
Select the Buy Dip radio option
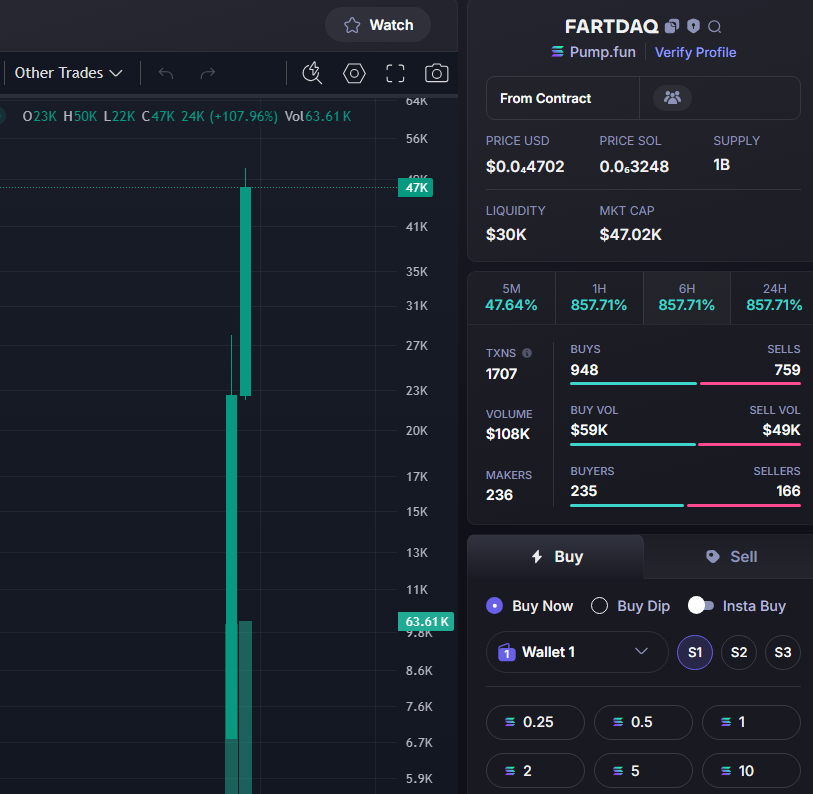[x=630, y=606]
